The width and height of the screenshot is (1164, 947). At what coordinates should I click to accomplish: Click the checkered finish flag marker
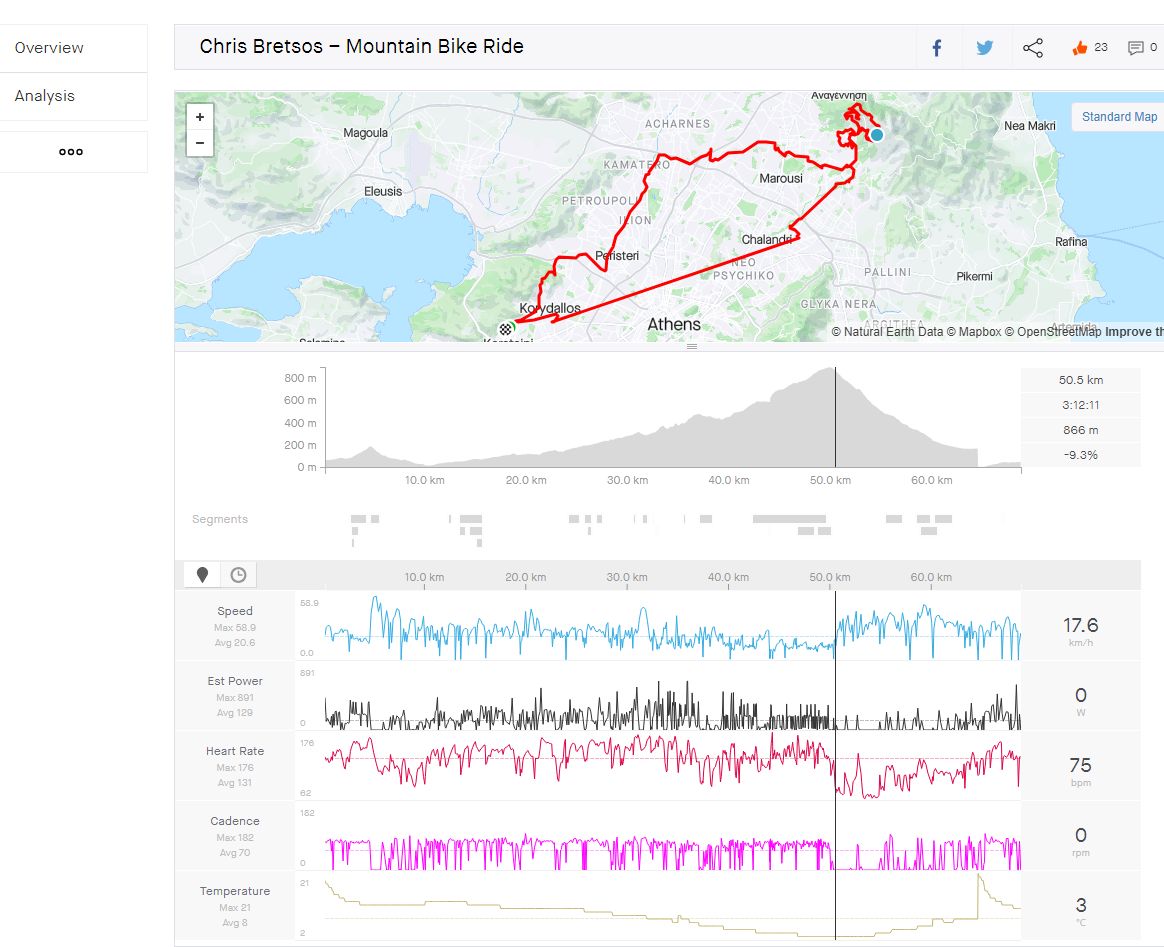(x=506, y=328)
